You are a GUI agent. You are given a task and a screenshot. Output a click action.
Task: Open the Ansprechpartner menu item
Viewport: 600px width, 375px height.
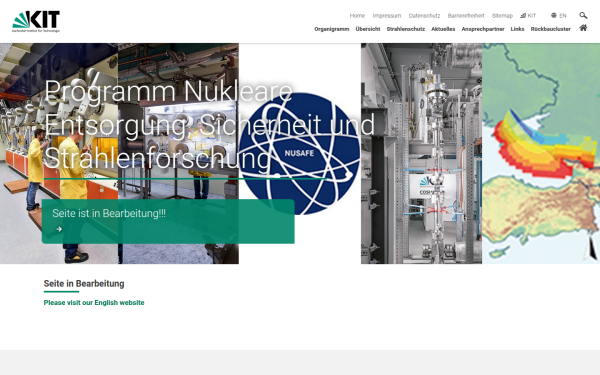point(483,29)
